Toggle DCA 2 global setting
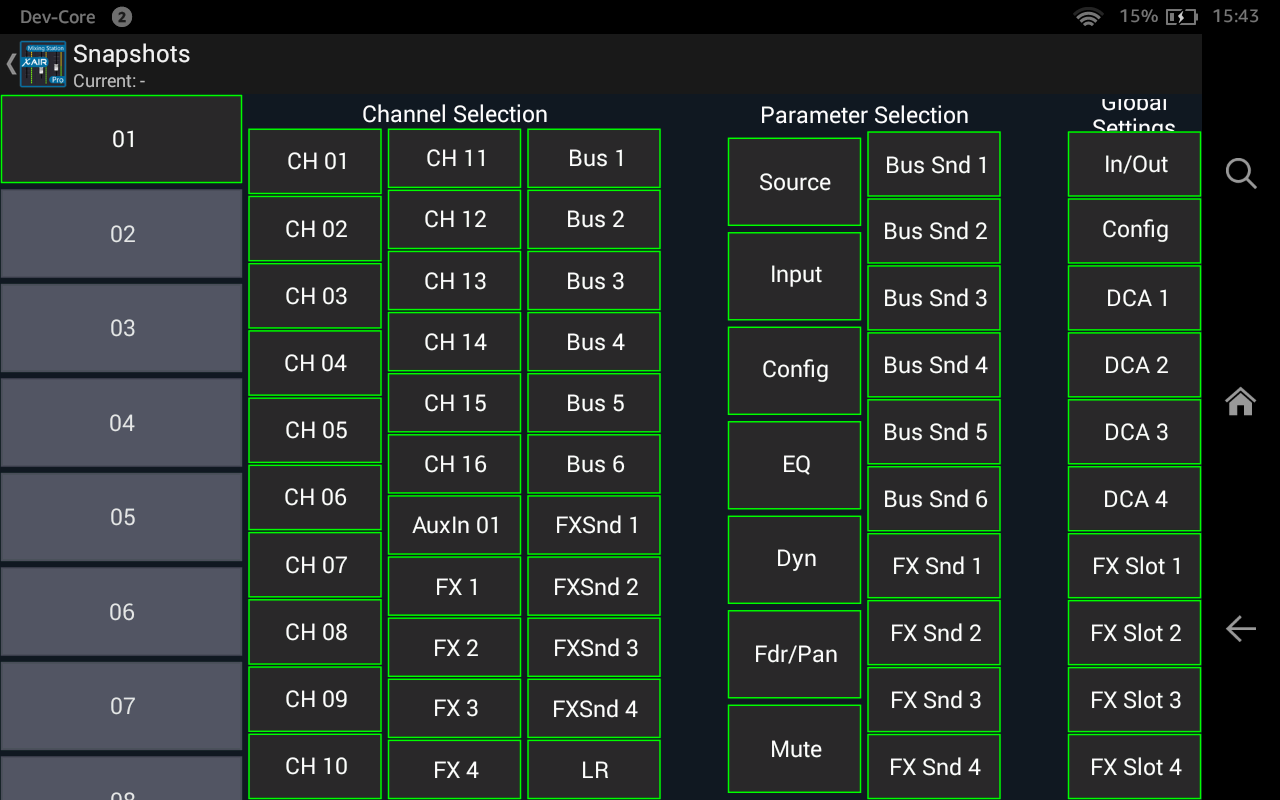The width and height of the screenshot is (1280, 800). coord(1135,365)
